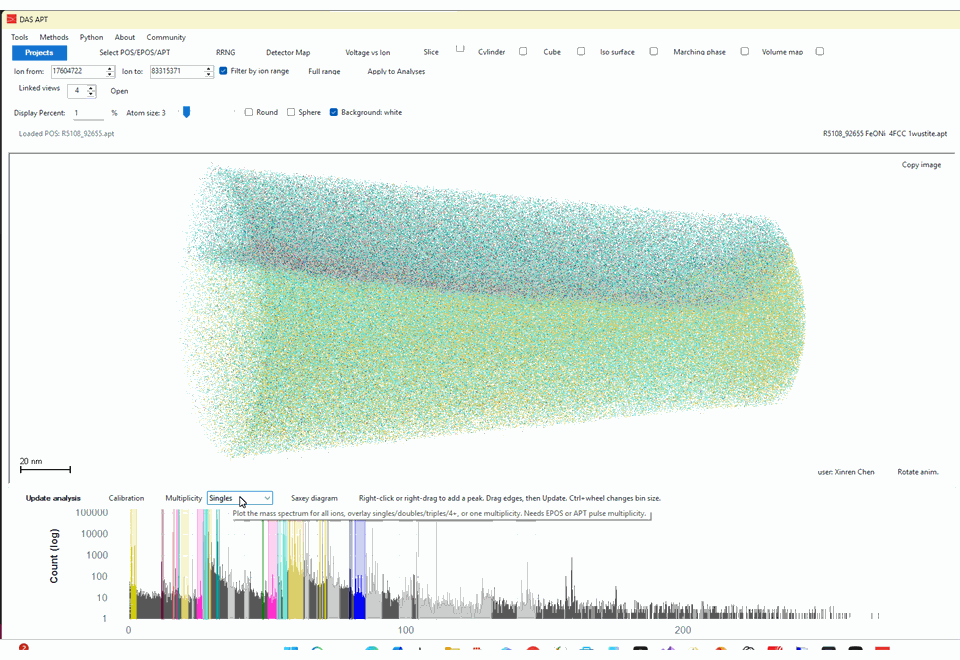Click the Projects button
This screenshot has width=960, height=660.
click(x=39, y=53)
